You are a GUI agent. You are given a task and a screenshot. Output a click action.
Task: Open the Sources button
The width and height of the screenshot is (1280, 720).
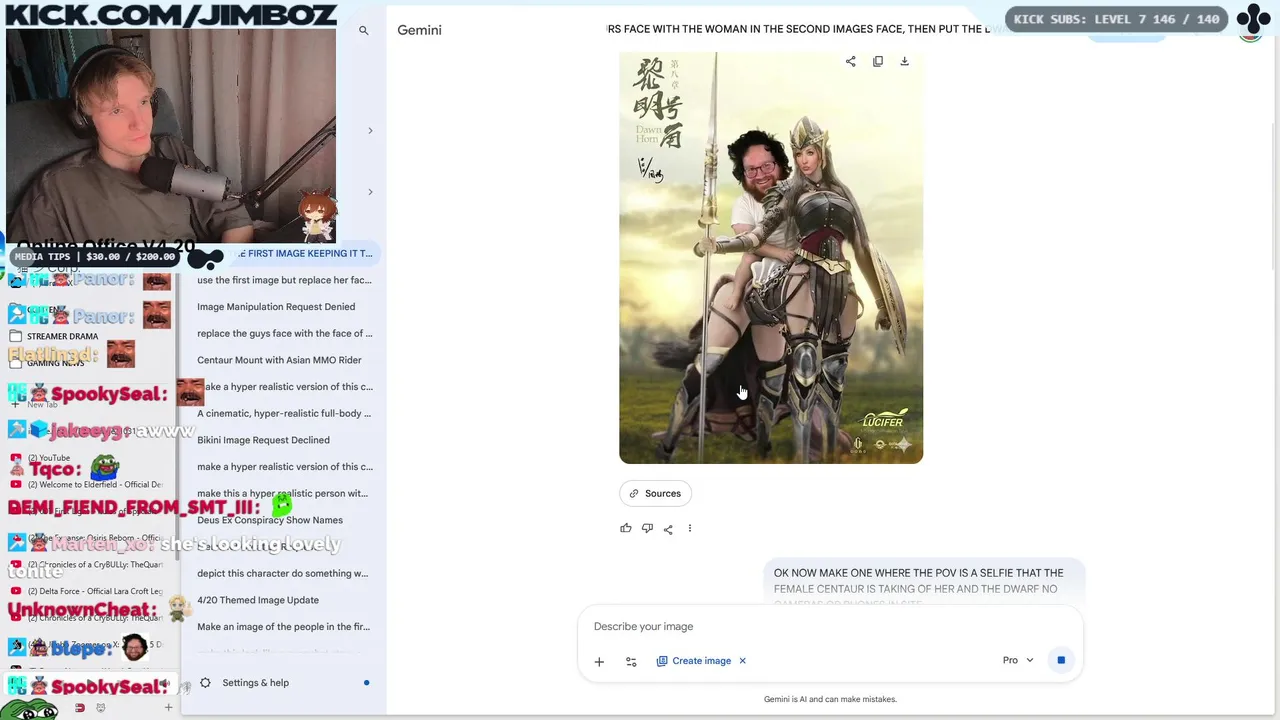tap(655, 493)
